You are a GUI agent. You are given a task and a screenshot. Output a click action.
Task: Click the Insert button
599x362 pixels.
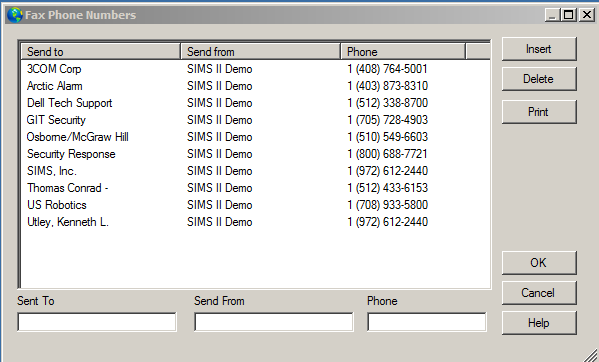point(539,49)
